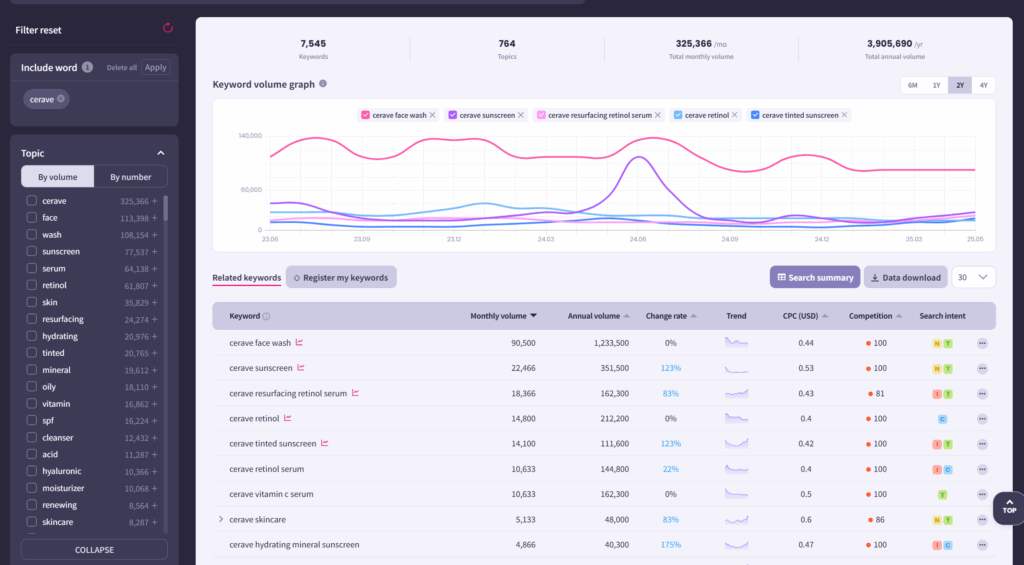Remove cerave face wash from graph legend
1024x565 pixels.
tap(433, 116)
